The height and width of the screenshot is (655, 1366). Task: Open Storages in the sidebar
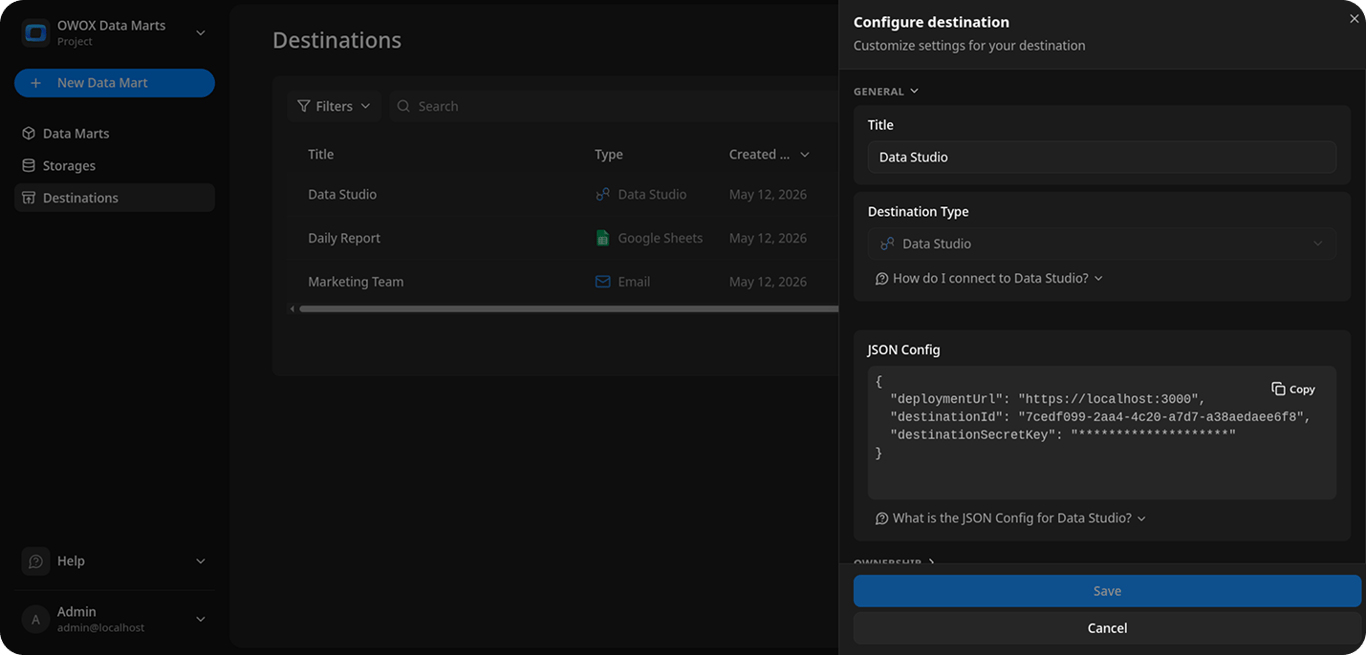[115, 165]
